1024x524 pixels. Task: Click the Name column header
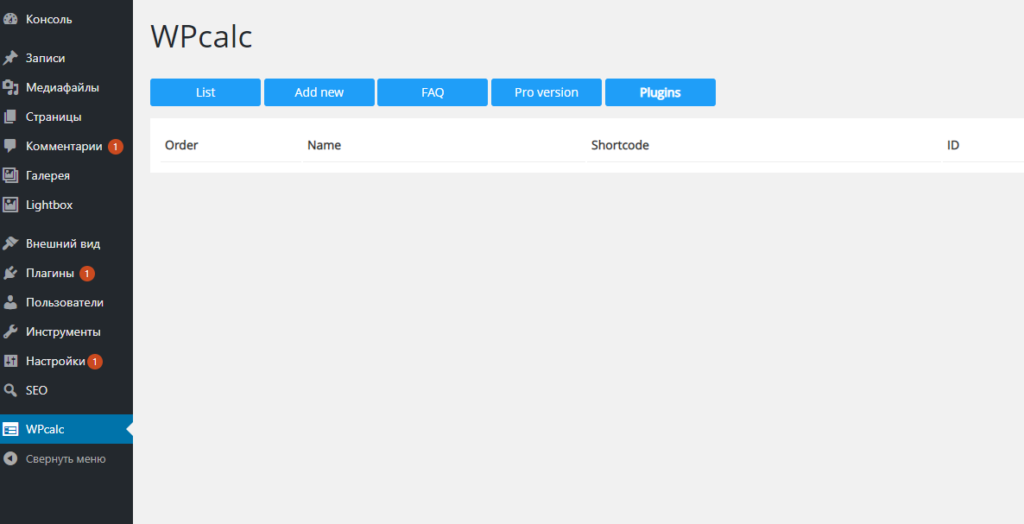[x=324, y=145]
